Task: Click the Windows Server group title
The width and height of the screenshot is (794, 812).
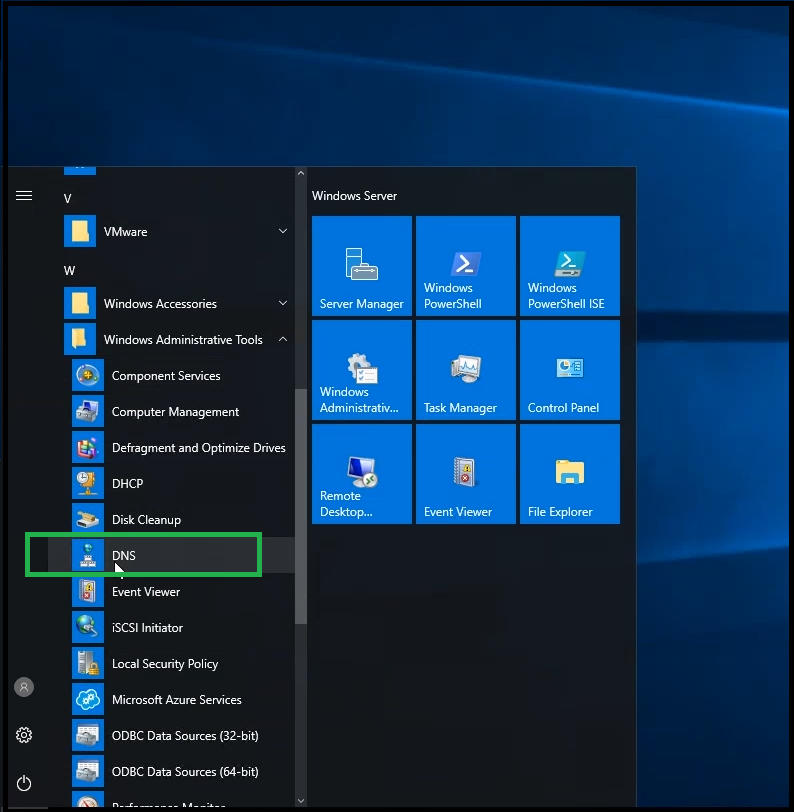Action: [x=354, y=196]
